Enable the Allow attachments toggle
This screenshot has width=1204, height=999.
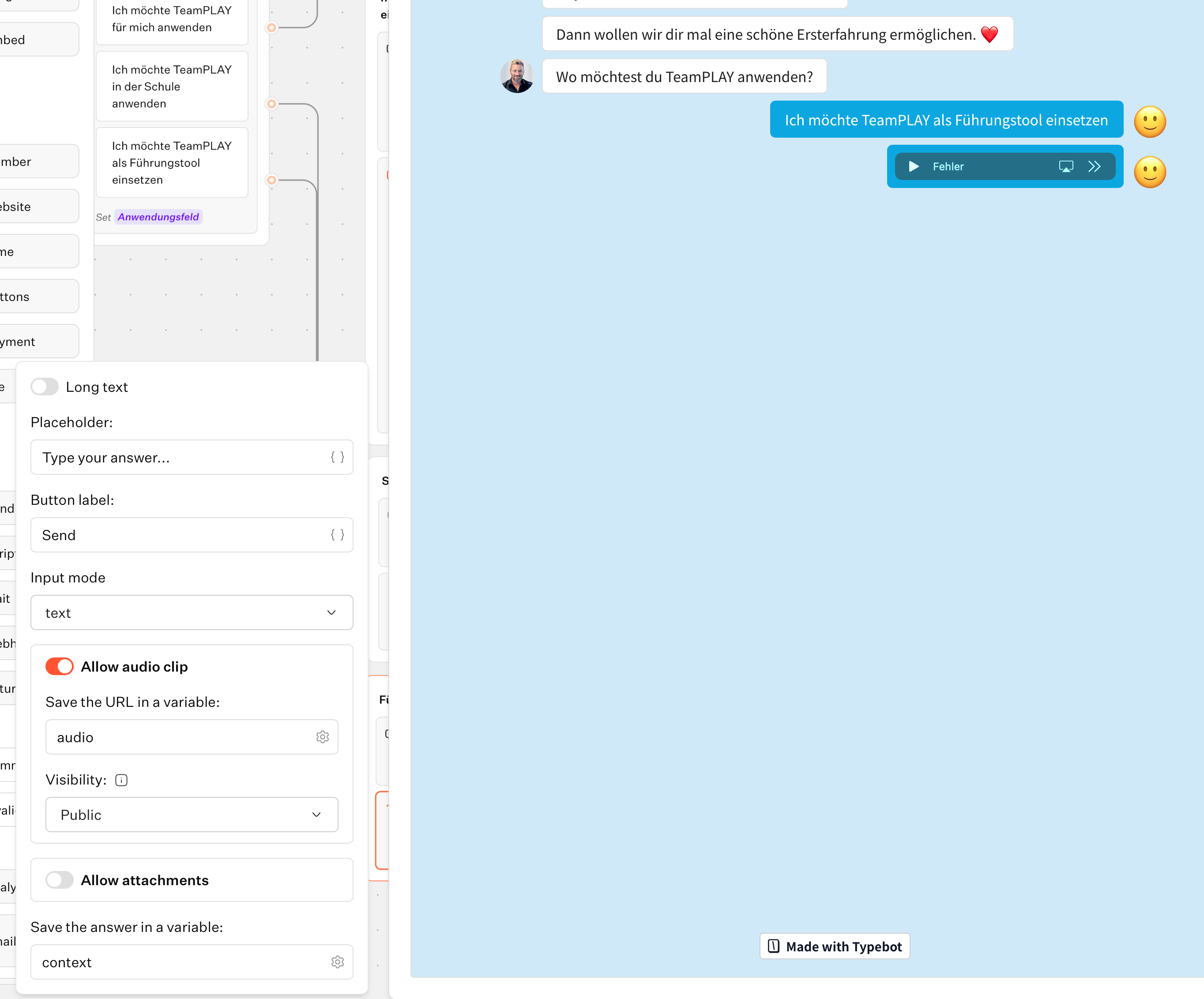(x=60, y=879)
